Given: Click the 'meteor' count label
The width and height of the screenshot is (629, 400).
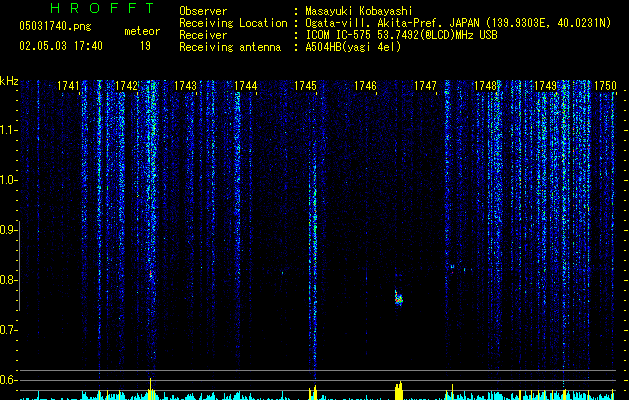Looking at the screenshot, I should (142, 31).
